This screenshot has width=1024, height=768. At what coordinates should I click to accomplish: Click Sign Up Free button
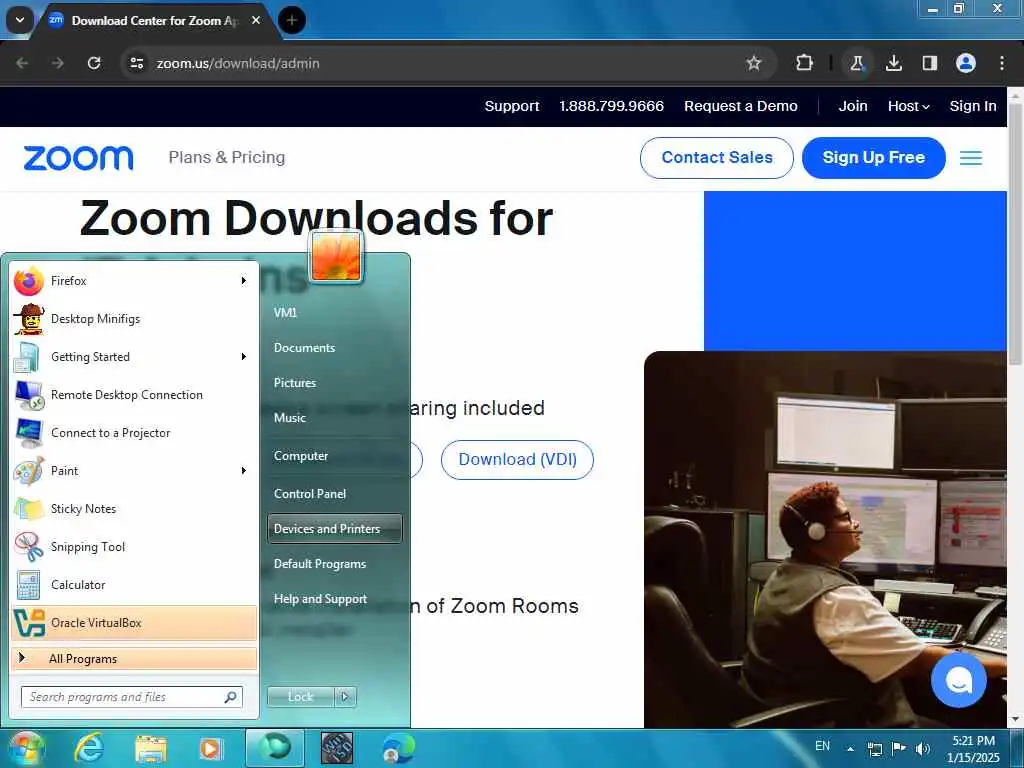click(873, 157)
